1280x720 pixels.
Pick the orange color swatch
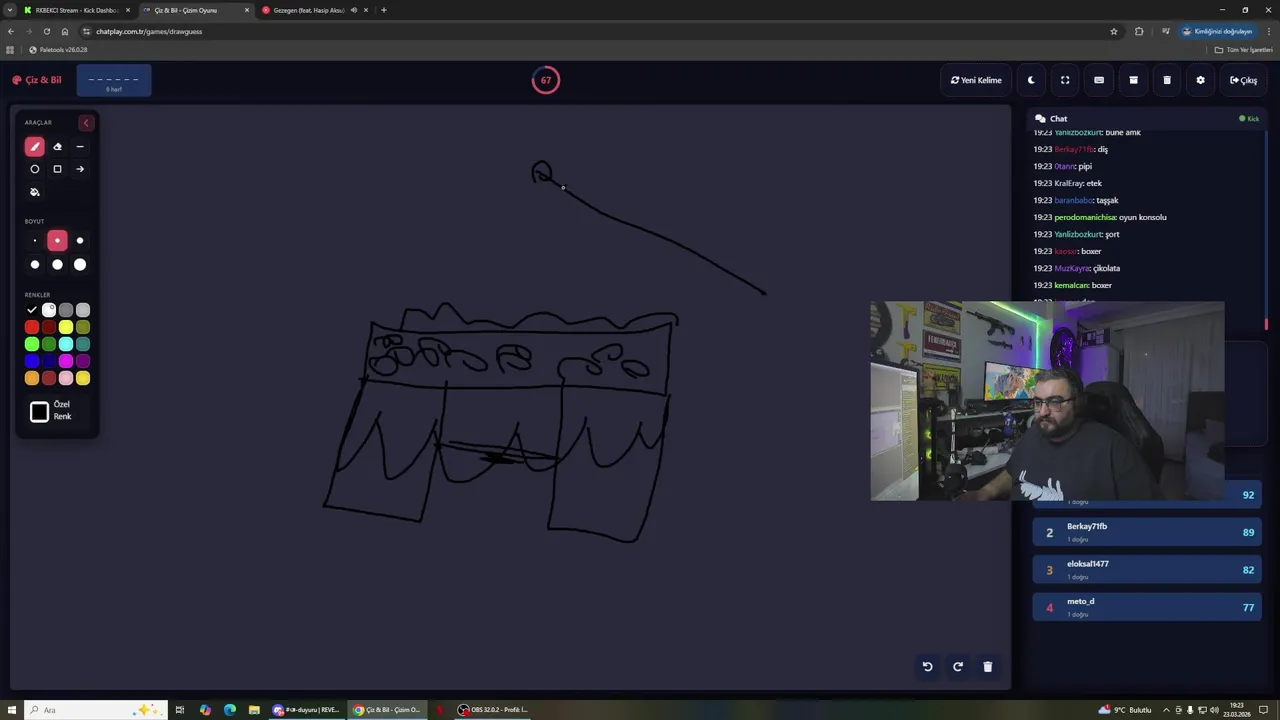pyautogui.click(x=32, y=378)
